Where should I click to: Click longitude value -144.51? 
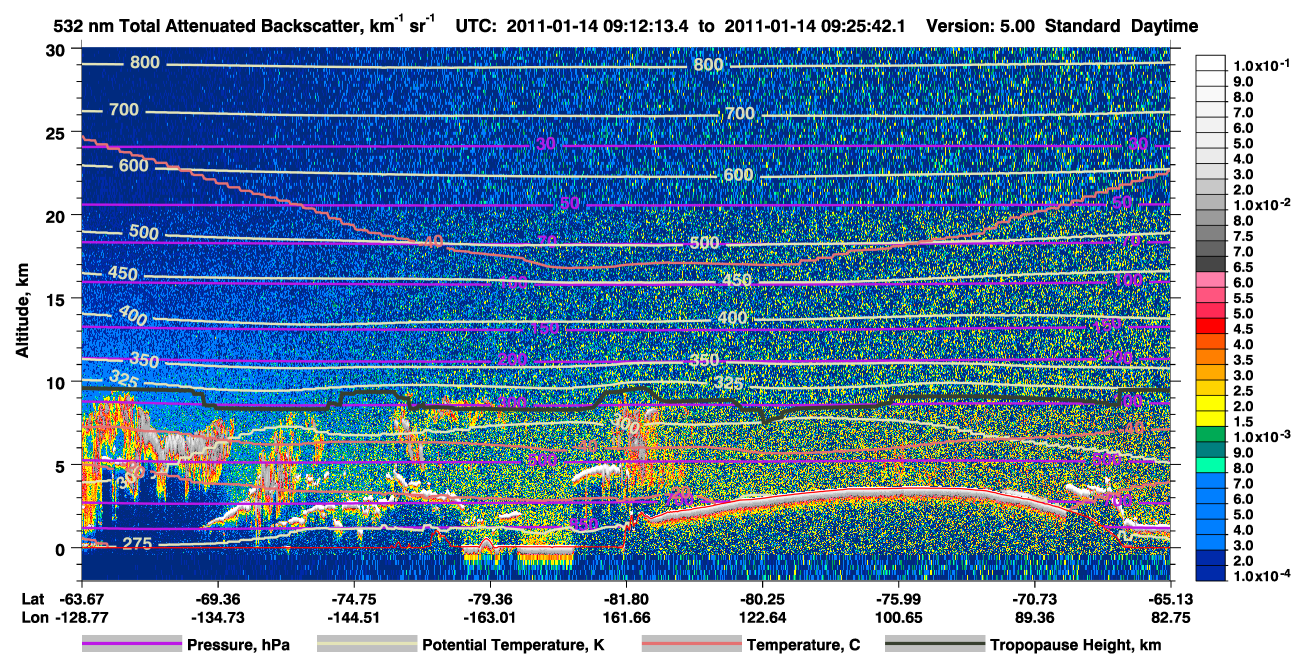point(353,617)
